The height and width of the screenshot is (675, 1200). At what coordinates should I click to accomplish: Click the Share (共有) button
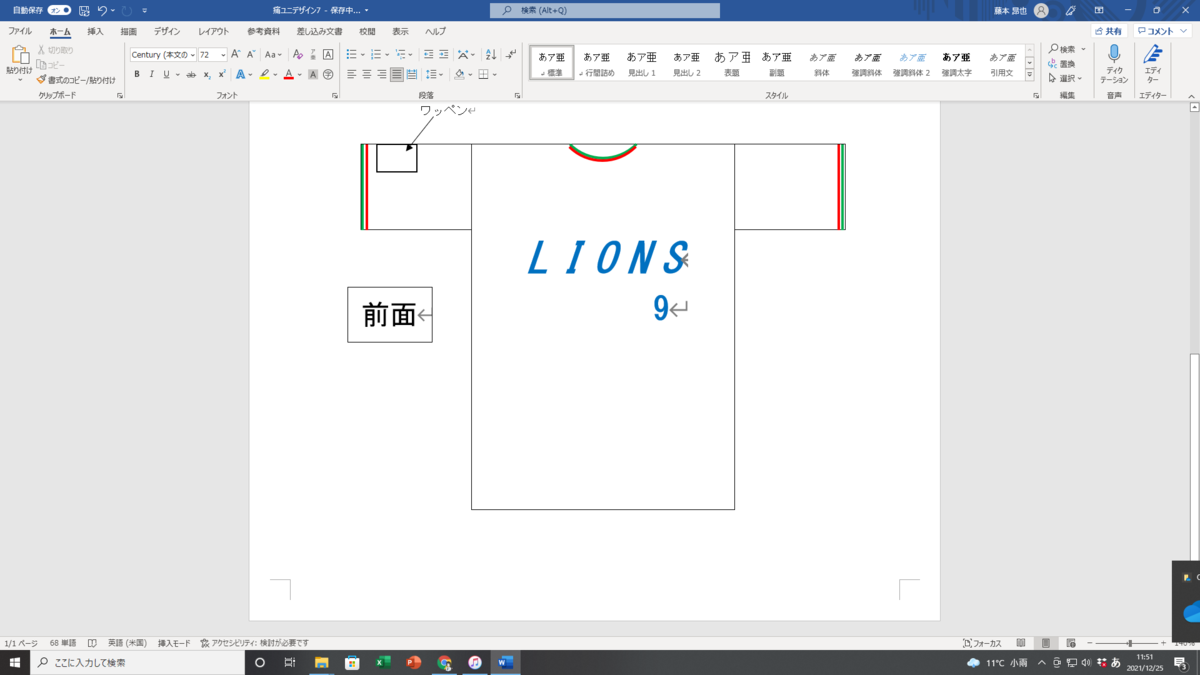click(1107, 31)
